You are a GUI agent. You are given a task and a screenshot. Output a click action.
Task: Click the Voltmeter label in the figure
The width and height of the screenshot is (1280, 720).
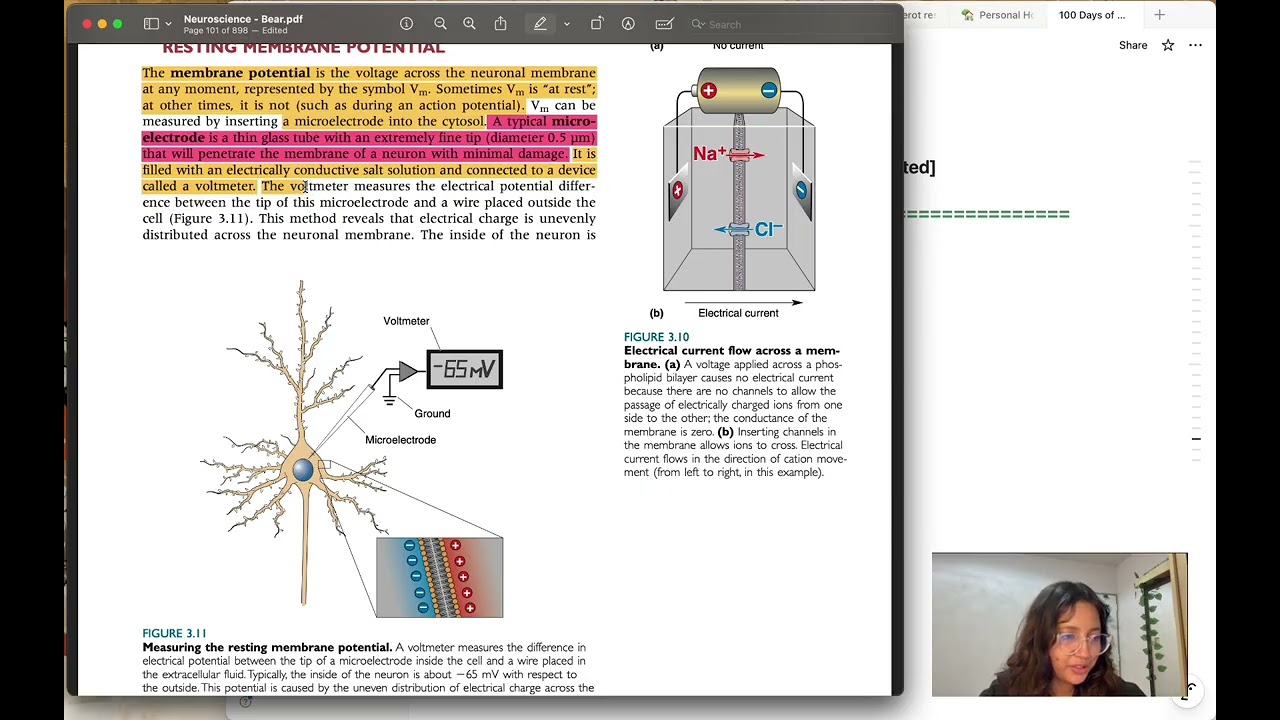[x=406, y=321]
